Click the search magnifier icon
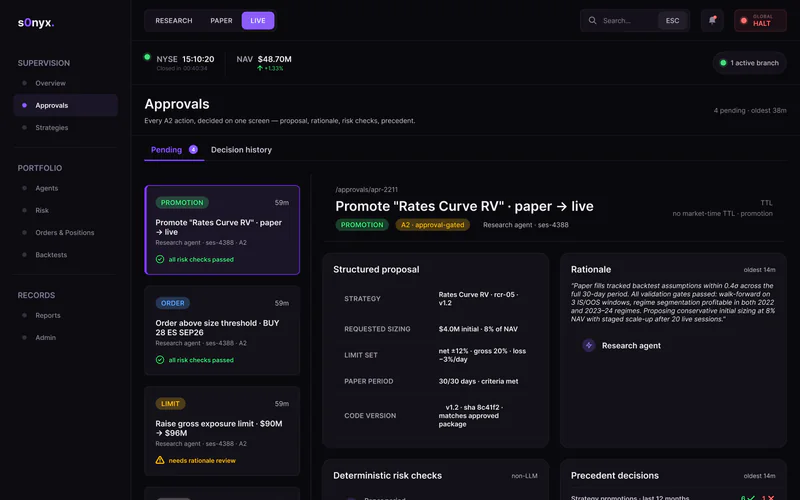Viewport: 800px width, 500px height. [592, 20]
